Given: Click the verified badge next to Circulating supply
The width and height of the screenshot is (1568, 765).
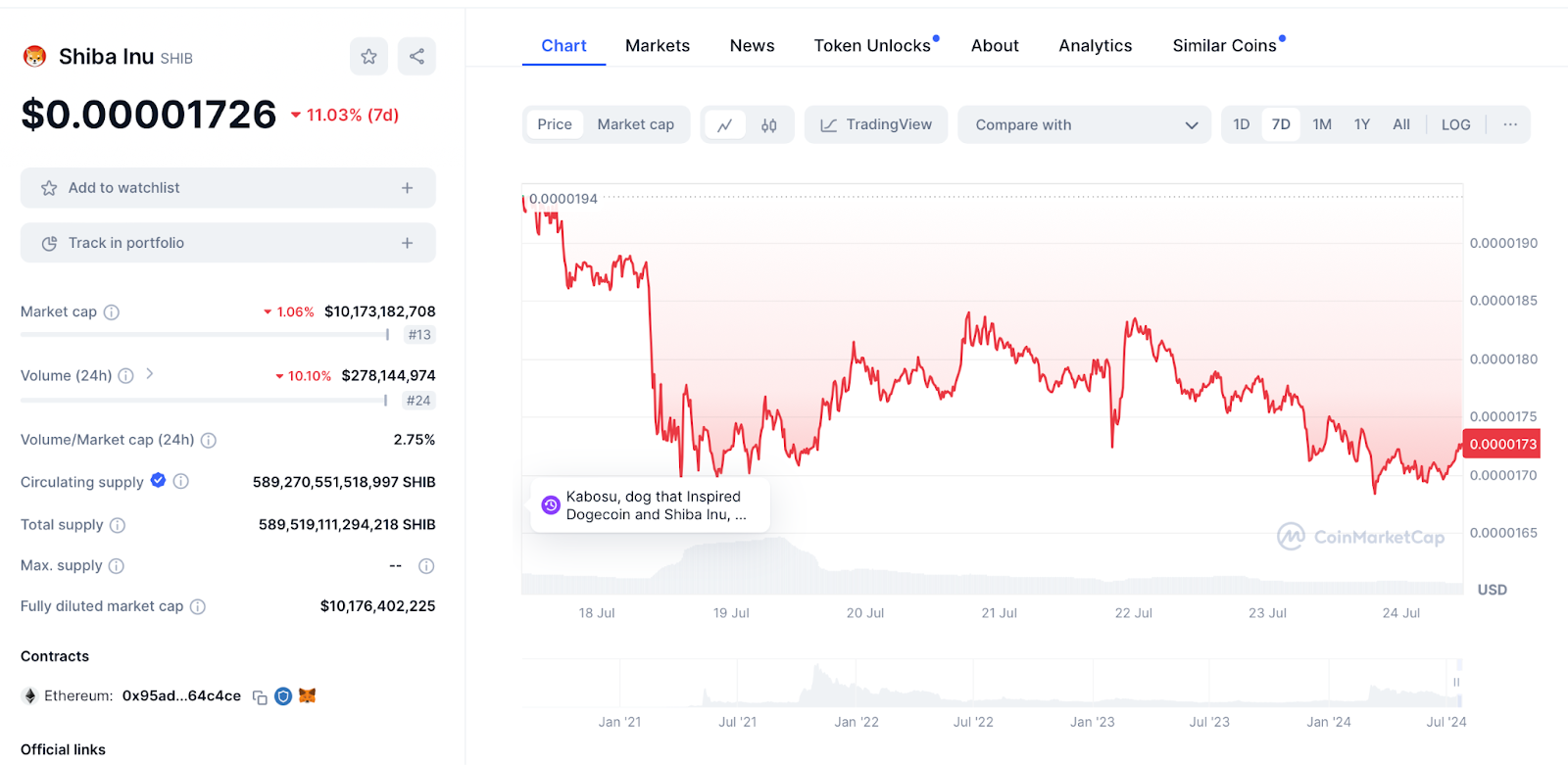Looking at the screenshot, I should pyautogui.click(x=158, y=481).
